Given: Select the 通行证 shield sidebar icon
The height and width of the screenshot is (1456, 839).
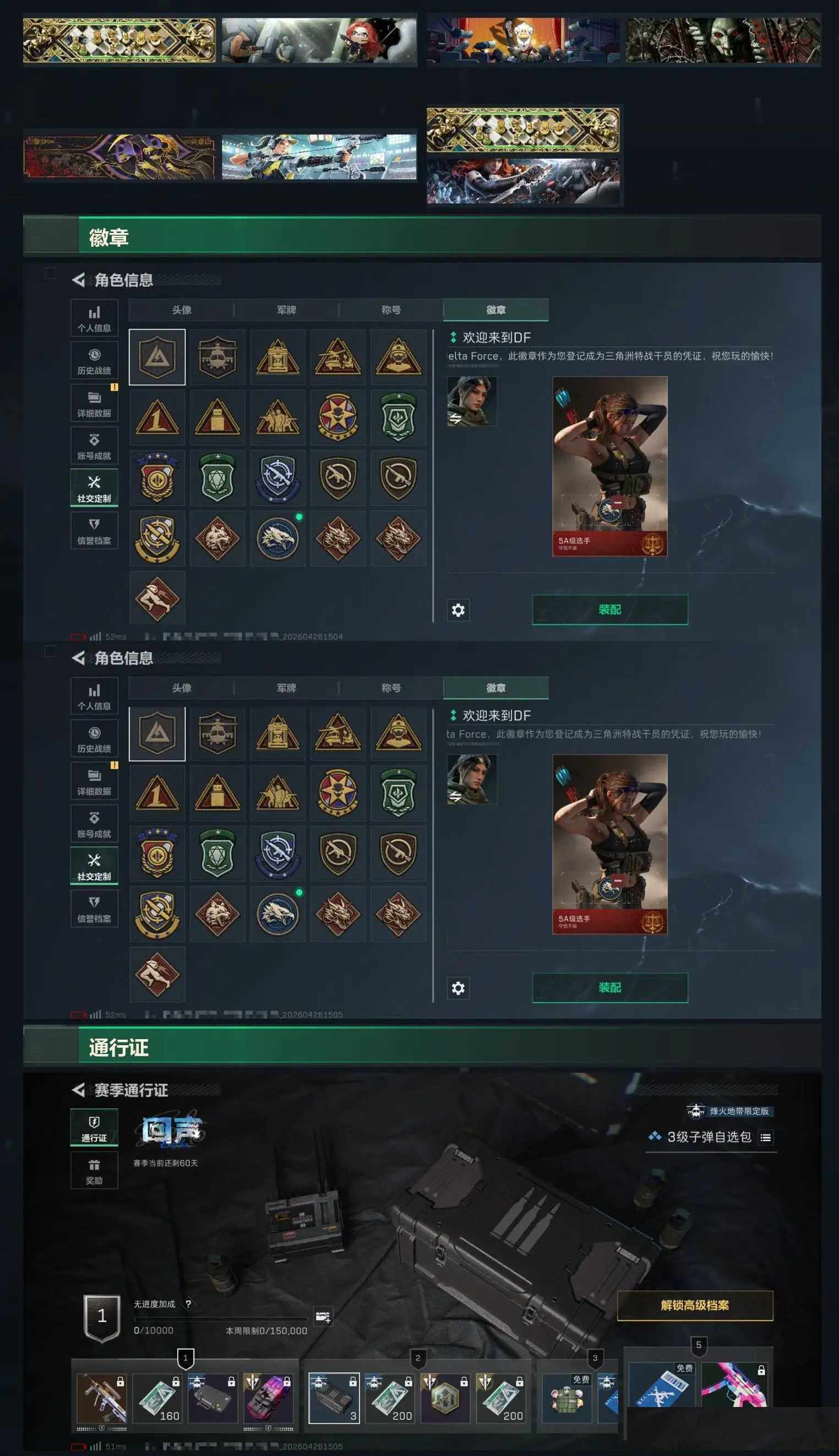Looking at the screenshot, I should pos(94,1127).
